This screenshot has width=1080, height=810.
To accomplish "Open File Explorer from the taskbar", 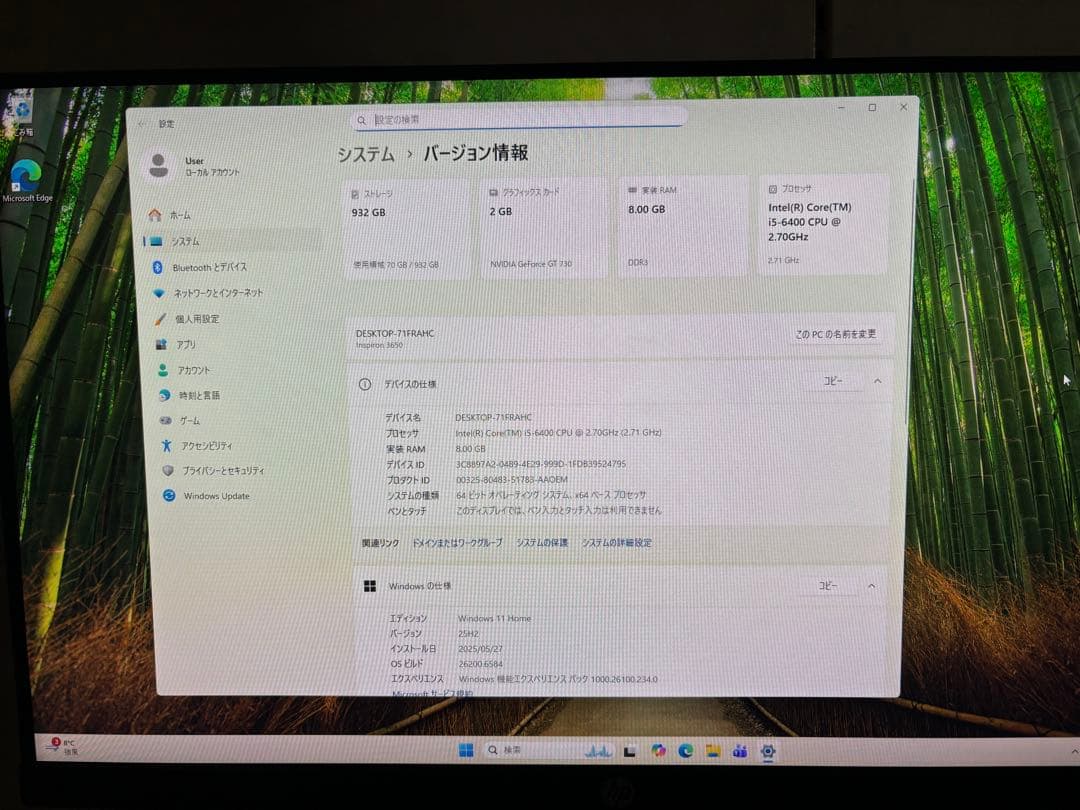I will click(x=713, y=751).
